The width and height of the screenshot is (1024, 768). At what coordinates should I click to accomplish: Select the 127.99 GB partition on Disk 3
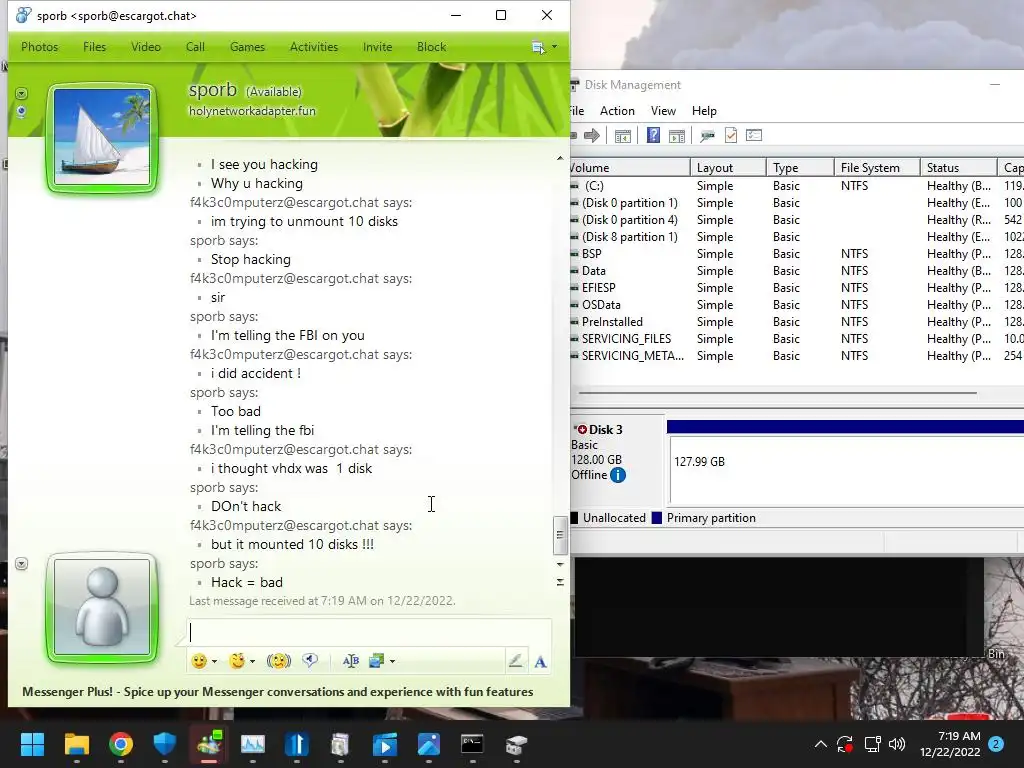(x=847, y=470)
